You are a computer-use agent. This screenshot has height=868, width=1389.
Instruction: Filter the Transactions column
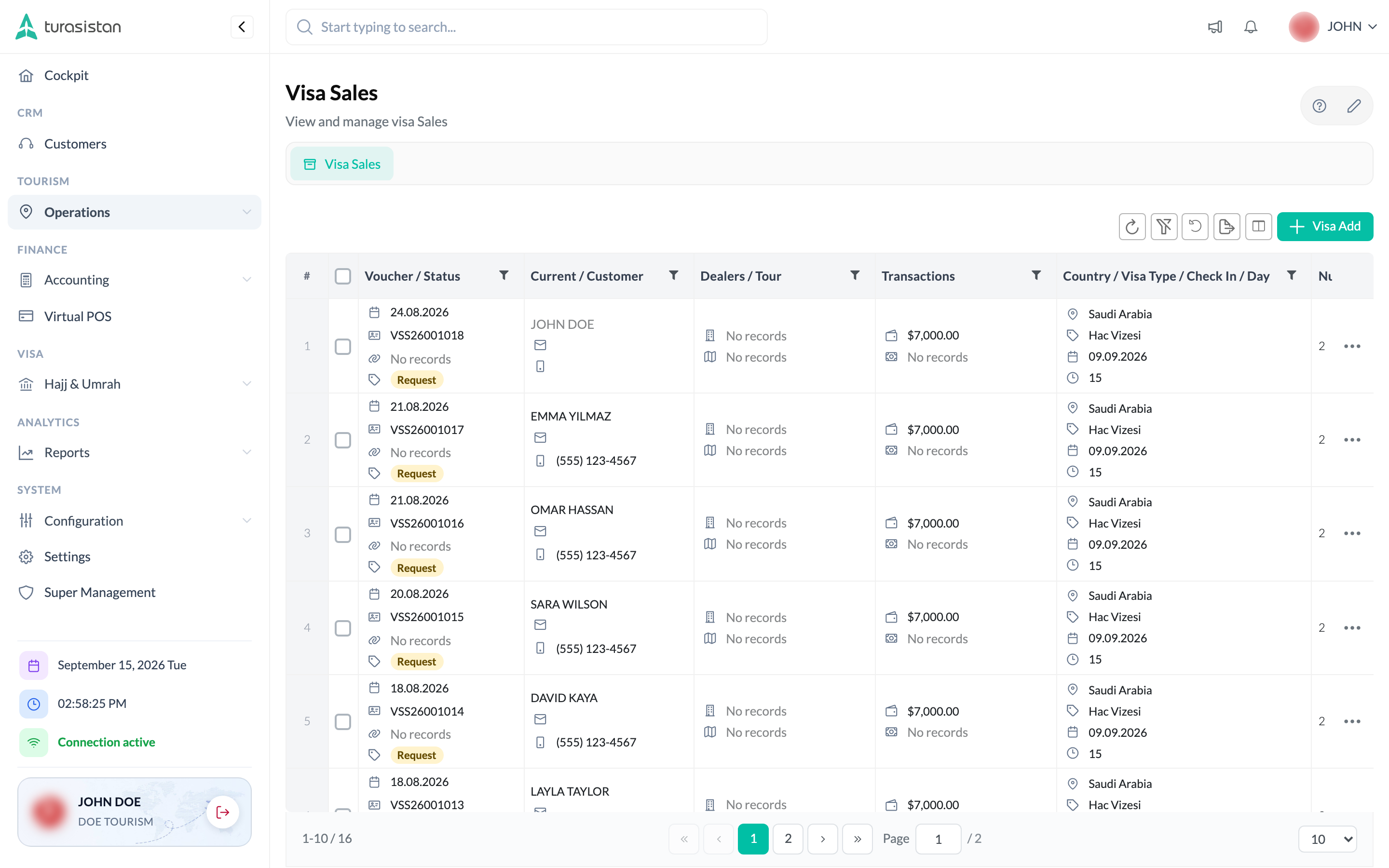coord(1036,275)
